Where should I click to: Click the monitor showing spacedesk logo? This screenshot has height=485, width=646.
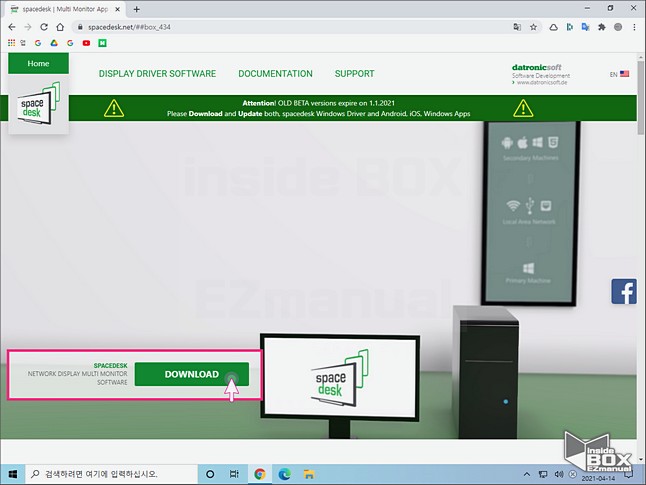[340, 378]
